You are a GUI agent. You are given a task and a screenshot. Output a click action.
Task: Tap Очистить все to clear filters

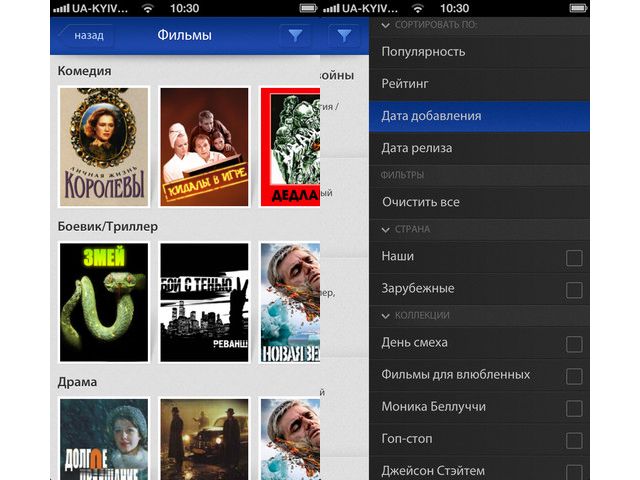tap(479, 202)
